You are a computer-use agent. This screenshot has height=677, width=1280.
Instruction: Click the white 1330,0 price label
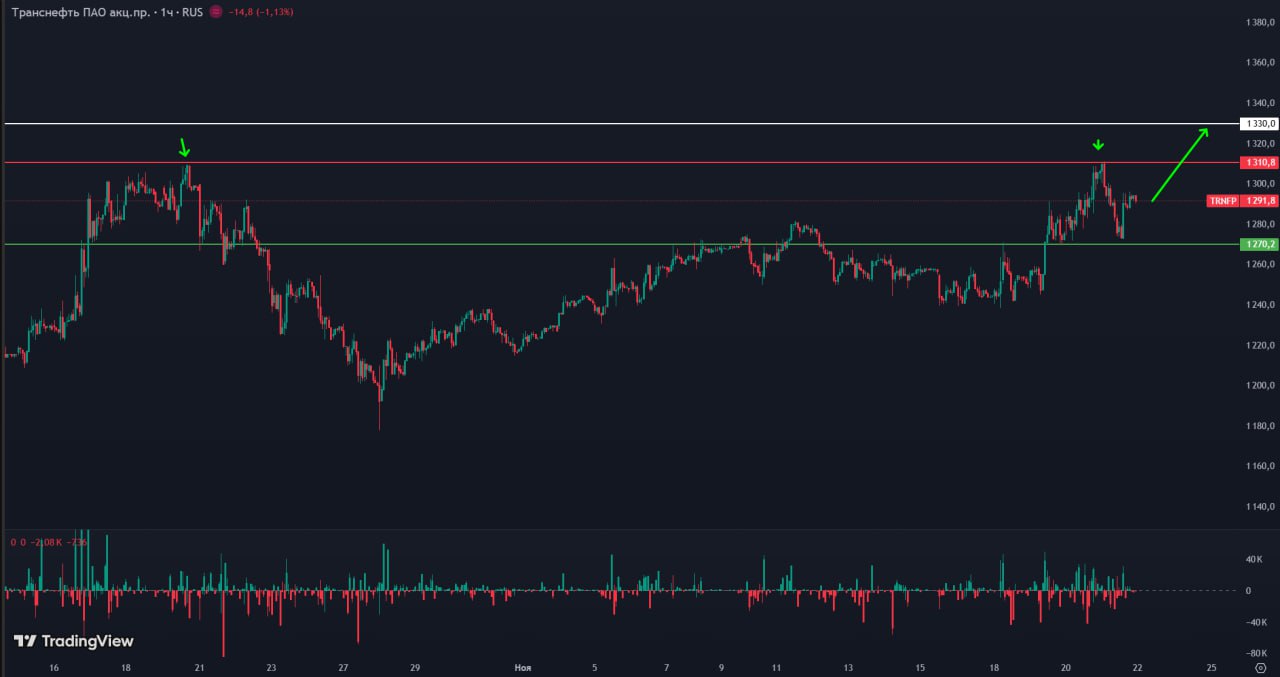pos(1259,124)
